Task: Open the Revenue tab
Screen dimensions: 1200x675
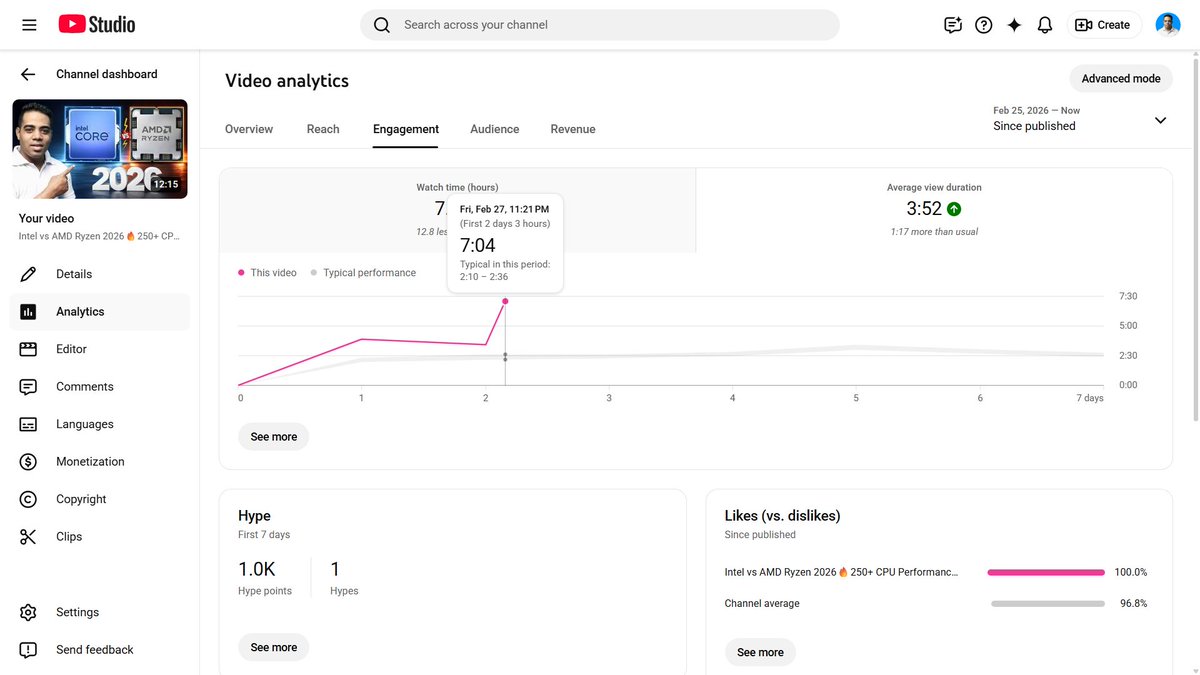Action: (x=573, y=129)
